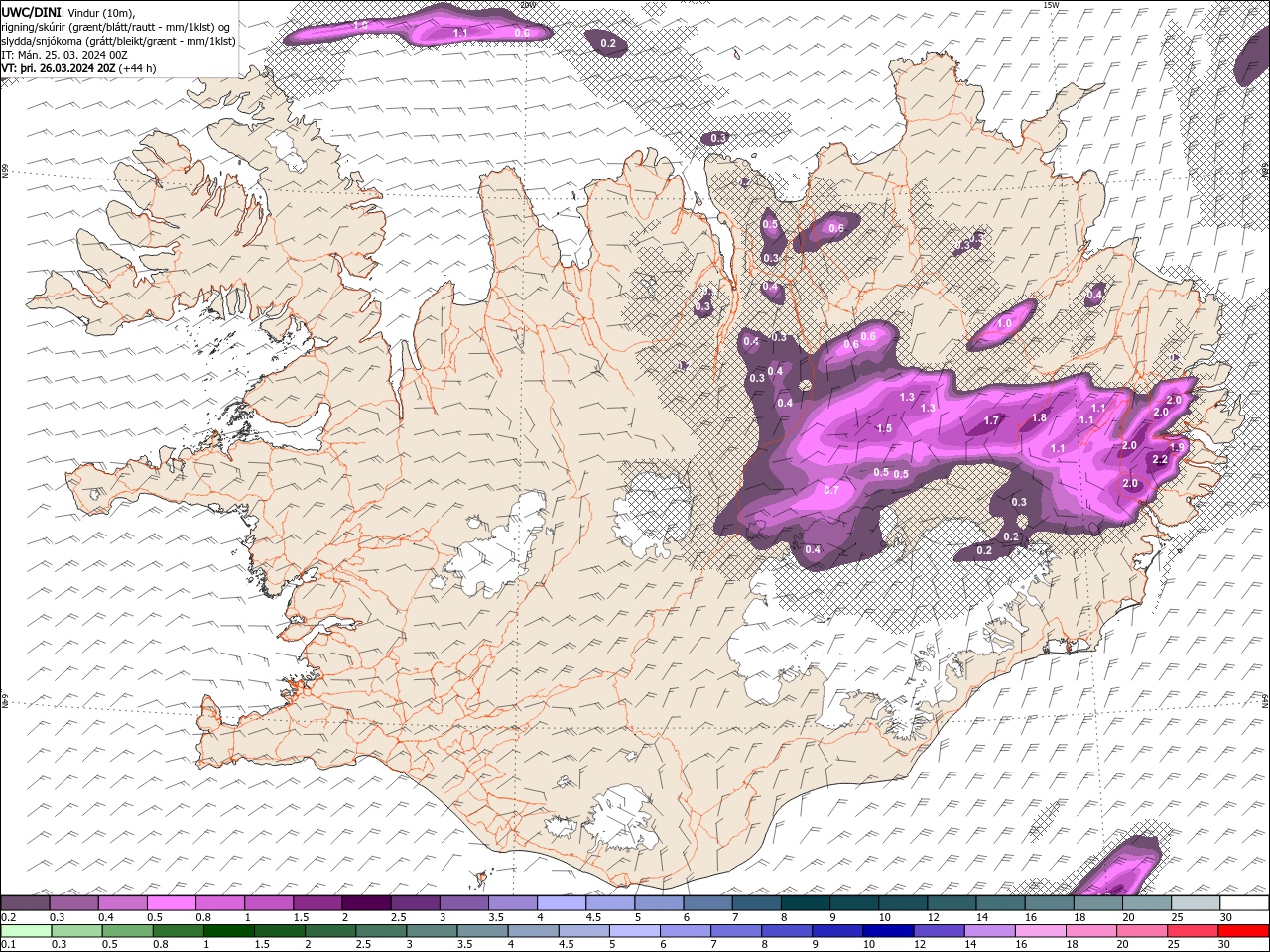Click the valid time 'VT: þri. 26.03.2024 20Z (+44 h)'

coord(78,68)
